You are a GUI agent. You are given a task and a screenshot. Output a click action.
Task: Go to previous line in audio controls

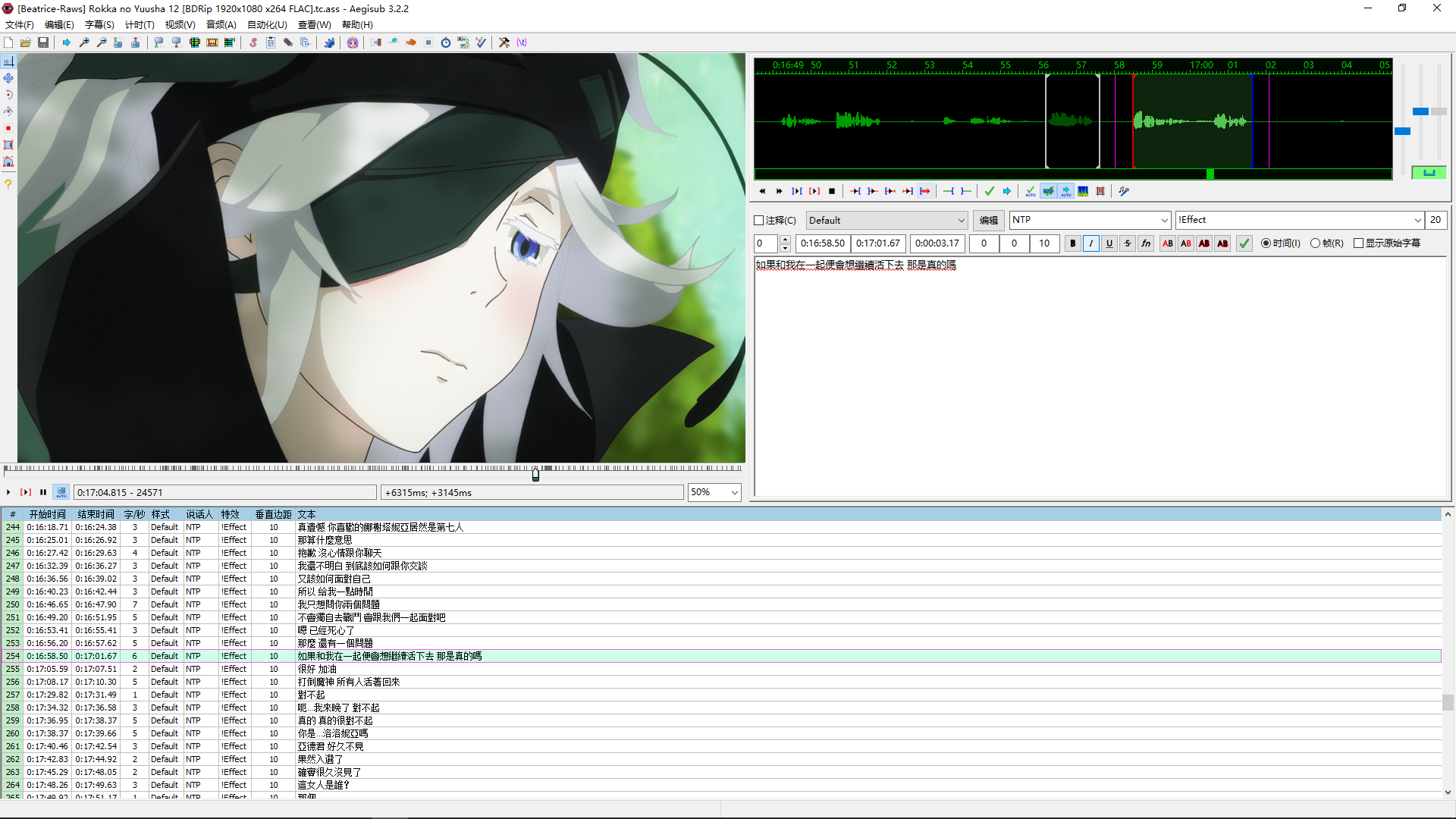(762, 191)
